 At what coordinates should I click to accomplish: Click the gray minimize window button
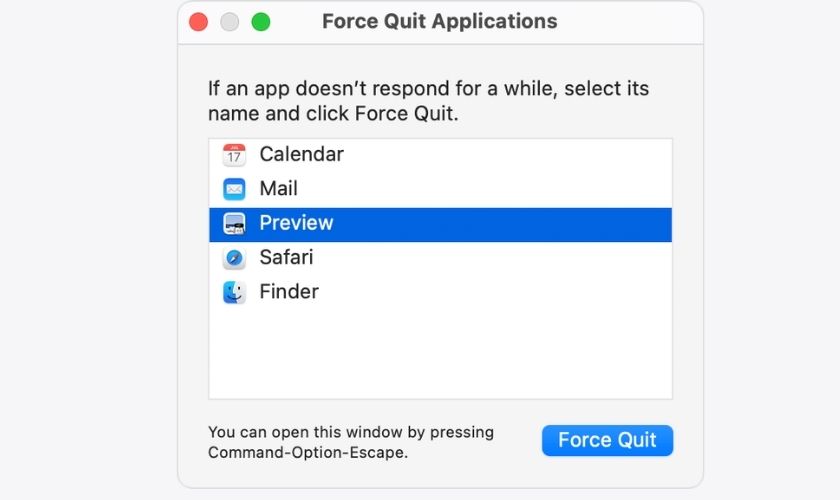pyautogui.click(x=229, y=22)
